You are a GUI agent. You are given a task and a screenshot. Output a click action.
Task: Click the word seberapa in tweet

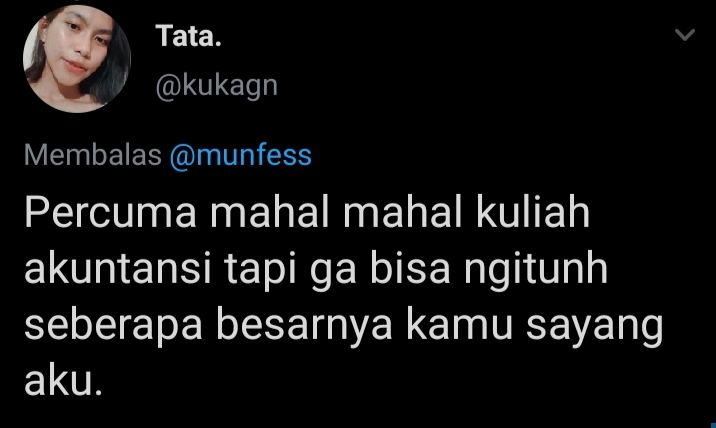[x=113, y=327]
